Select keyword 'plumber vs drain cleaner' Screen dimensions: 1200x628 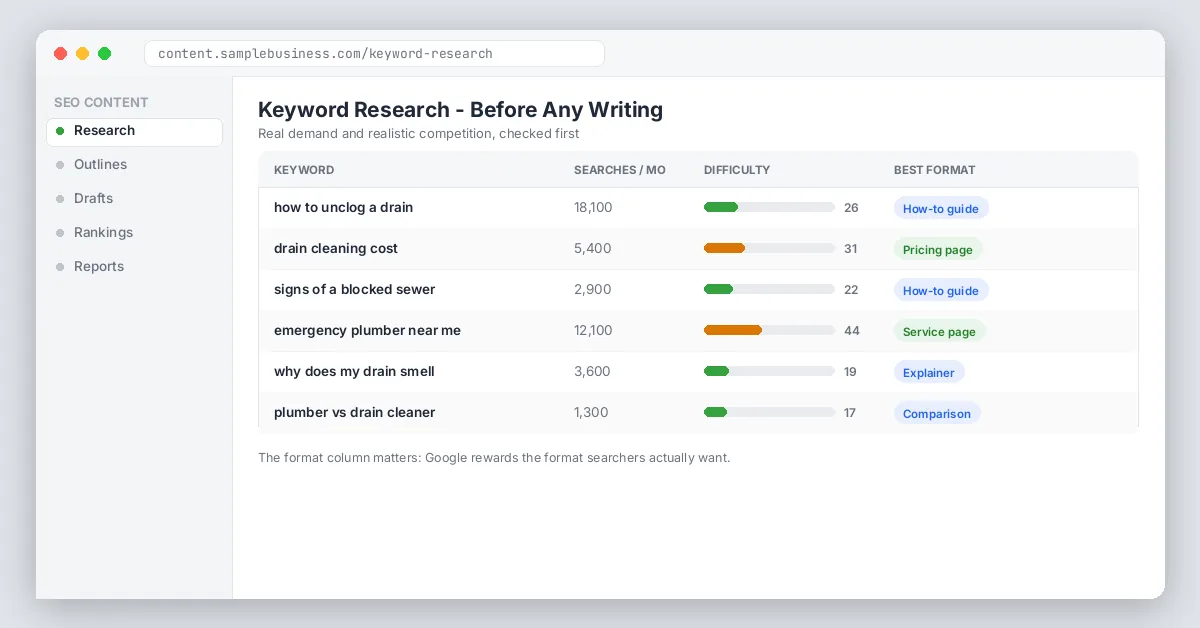click(x=354, y=413)
